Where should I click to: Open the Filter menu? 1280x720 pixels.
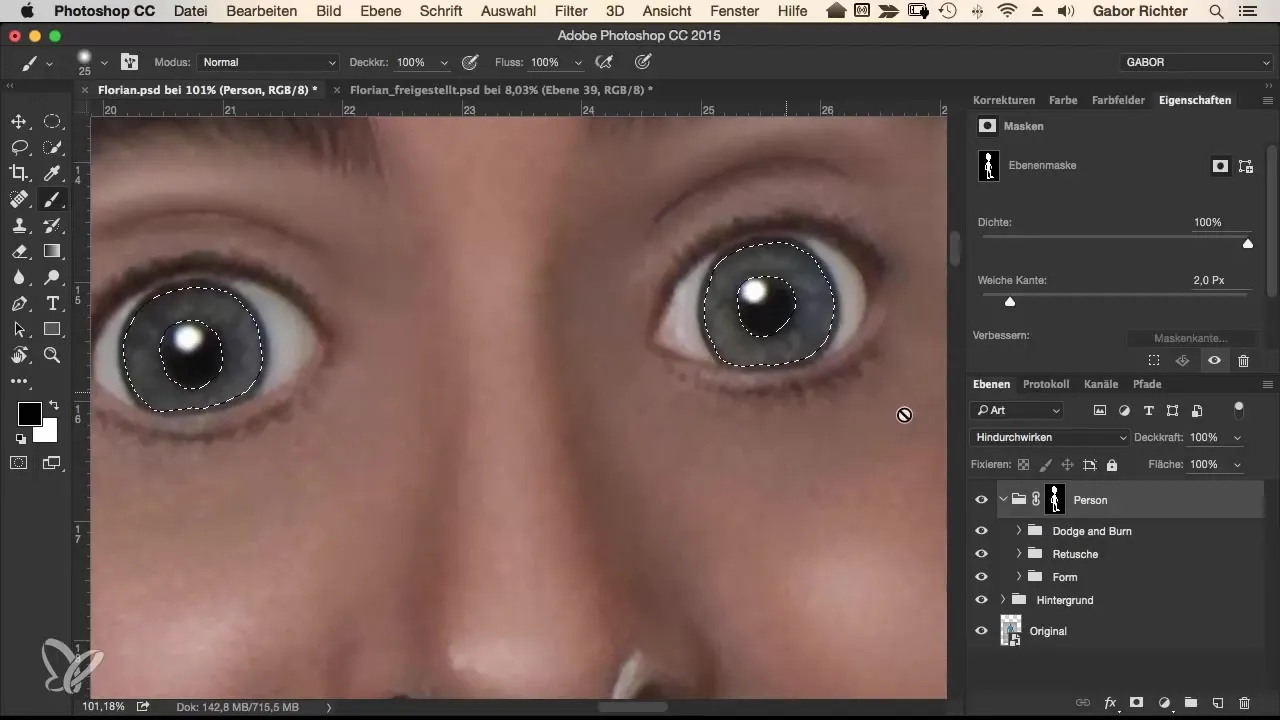[571, 11]
